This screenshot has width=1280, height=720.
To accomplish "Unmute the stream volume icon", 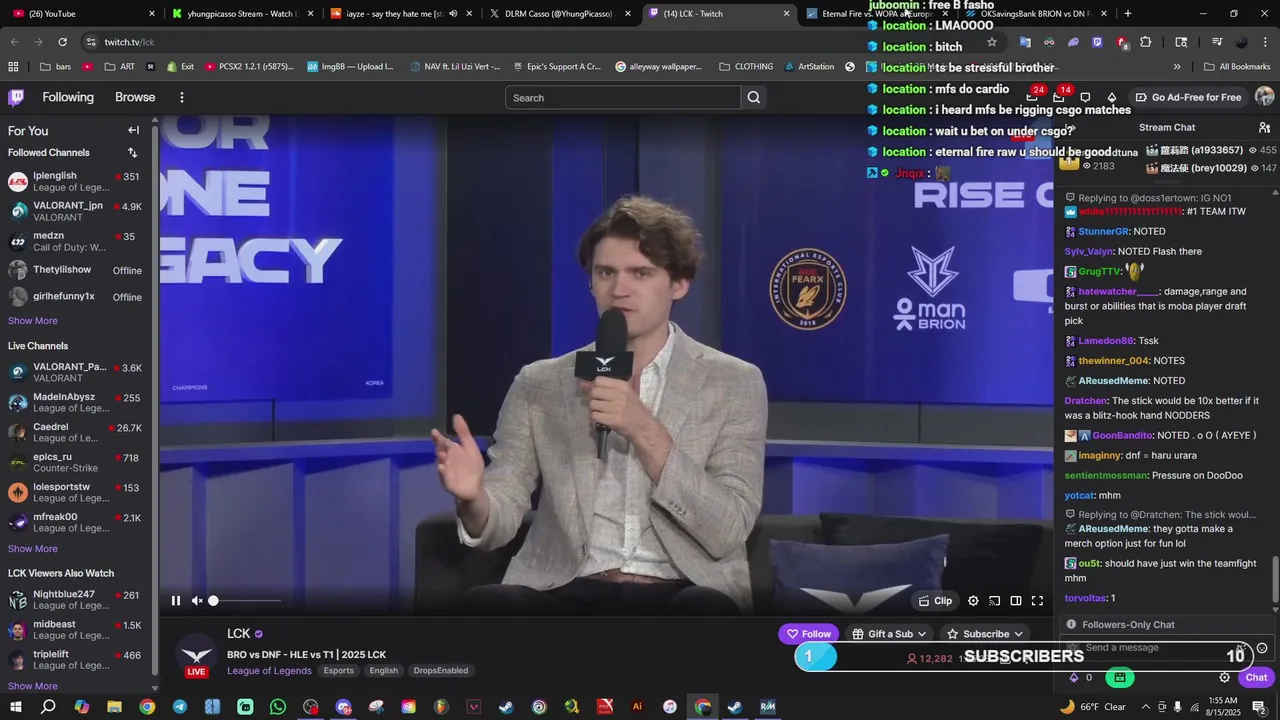I will 197,601.
